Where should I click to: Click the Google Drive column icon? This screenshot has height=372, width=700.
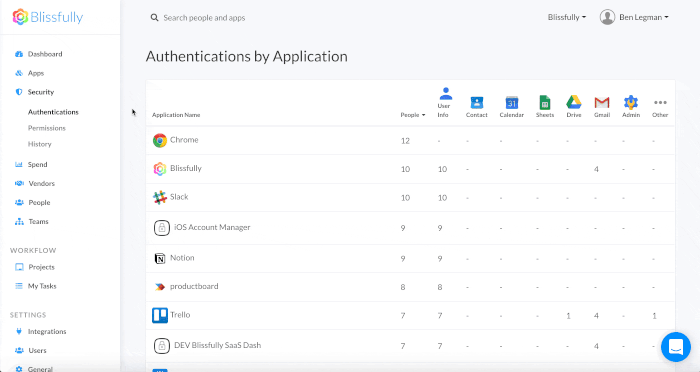574,102
